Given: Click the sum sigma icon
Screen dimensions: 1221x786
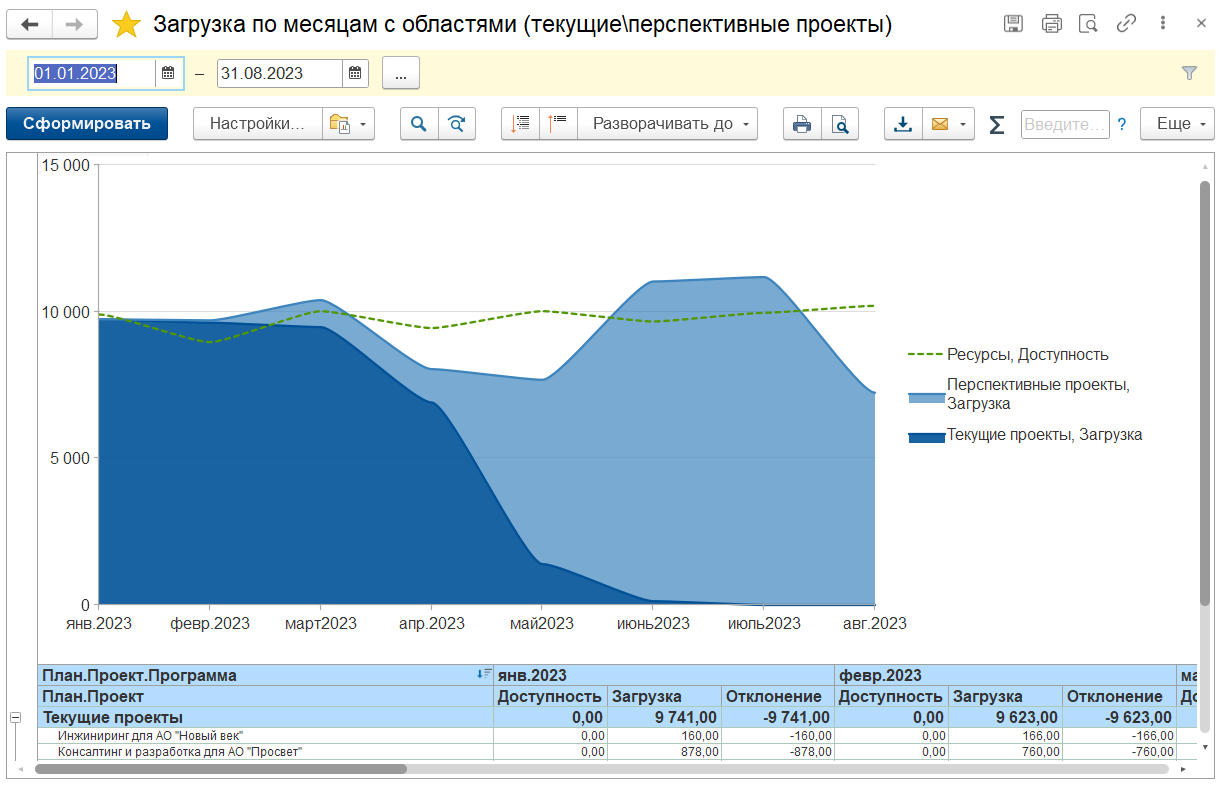Looking at the screenshot, I should 996,124.
